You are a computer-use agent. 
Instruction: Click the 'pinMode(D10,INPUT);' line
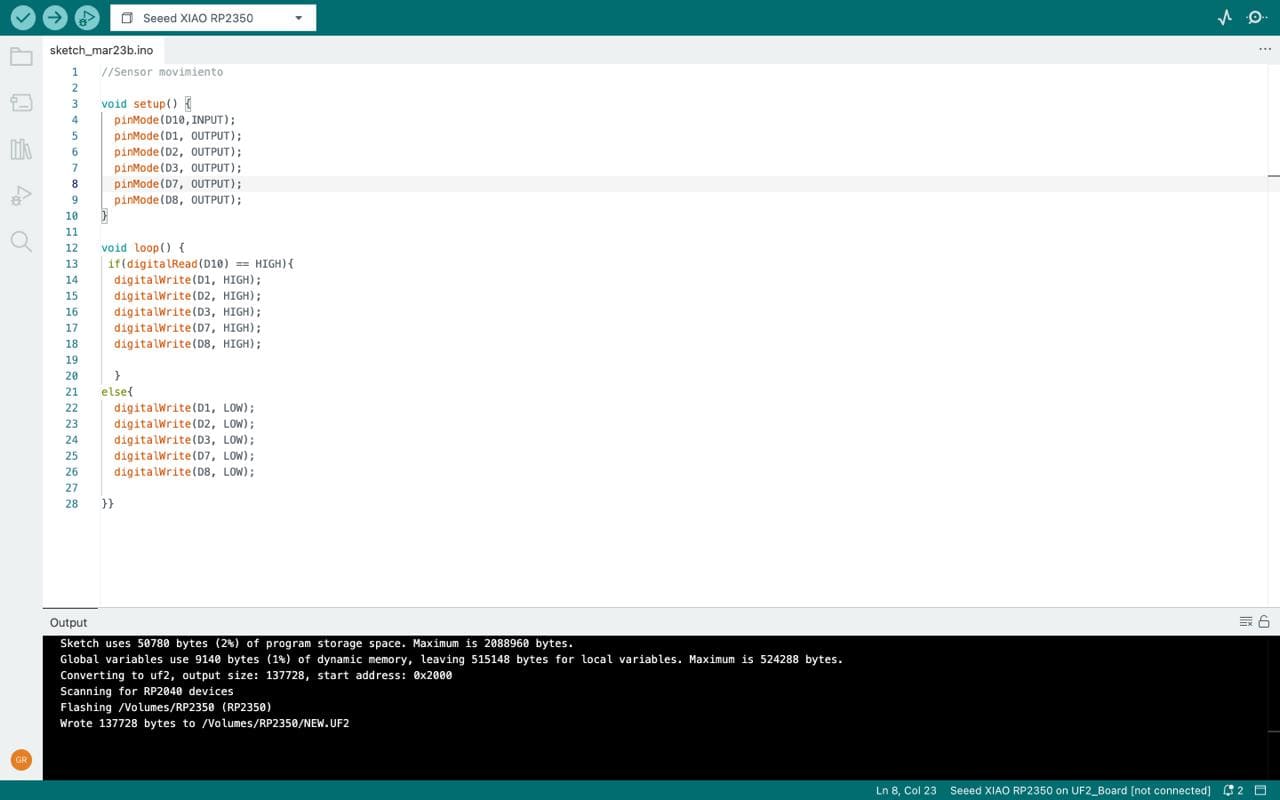point(175,120)
